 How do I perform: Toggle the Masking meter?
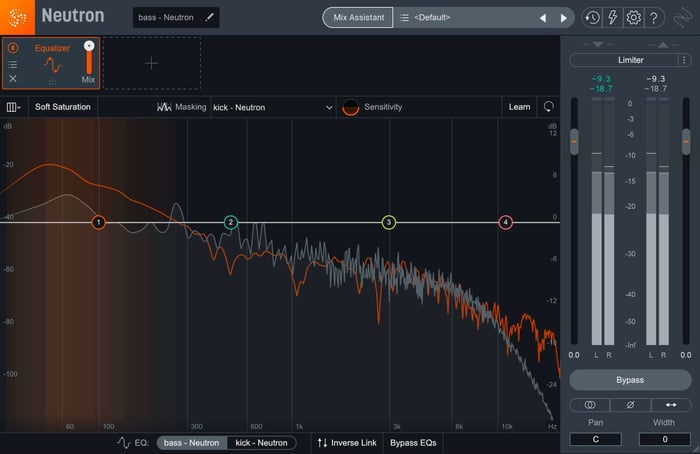[x=182, y=107]
